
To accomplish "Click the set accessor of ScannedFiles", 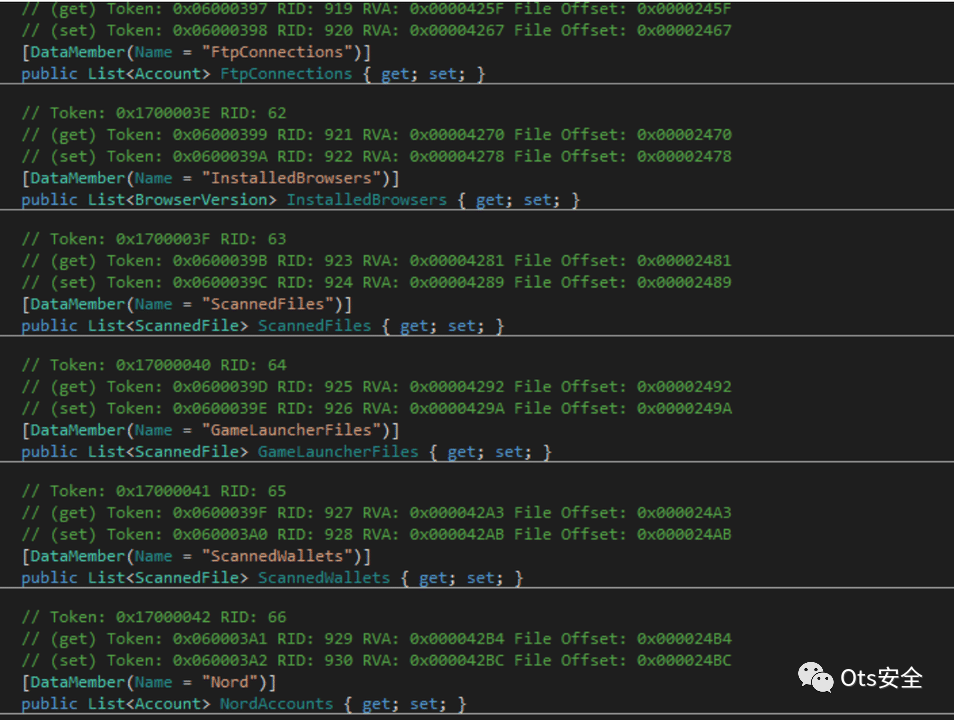I will (x=461, y=326).
